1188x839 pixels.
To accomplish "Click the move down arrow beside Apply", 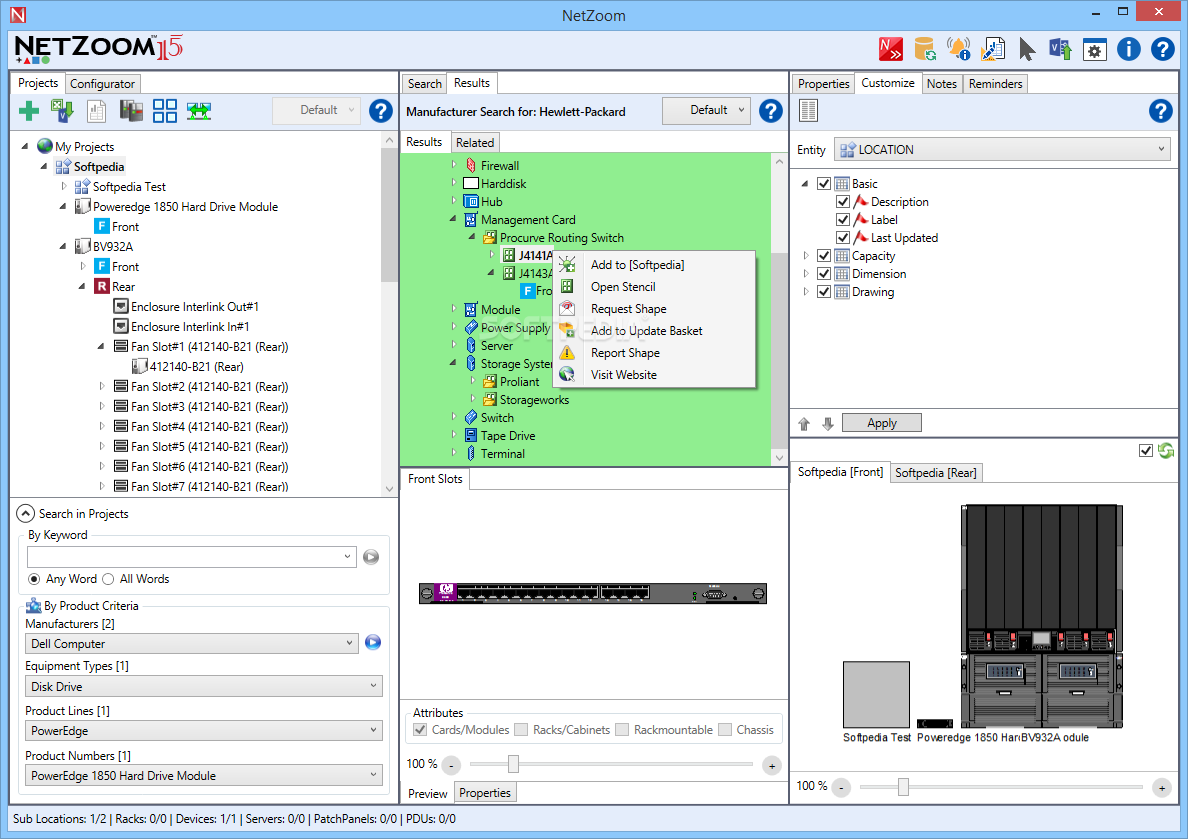I will pyautogui.click(x=827, y=424).
